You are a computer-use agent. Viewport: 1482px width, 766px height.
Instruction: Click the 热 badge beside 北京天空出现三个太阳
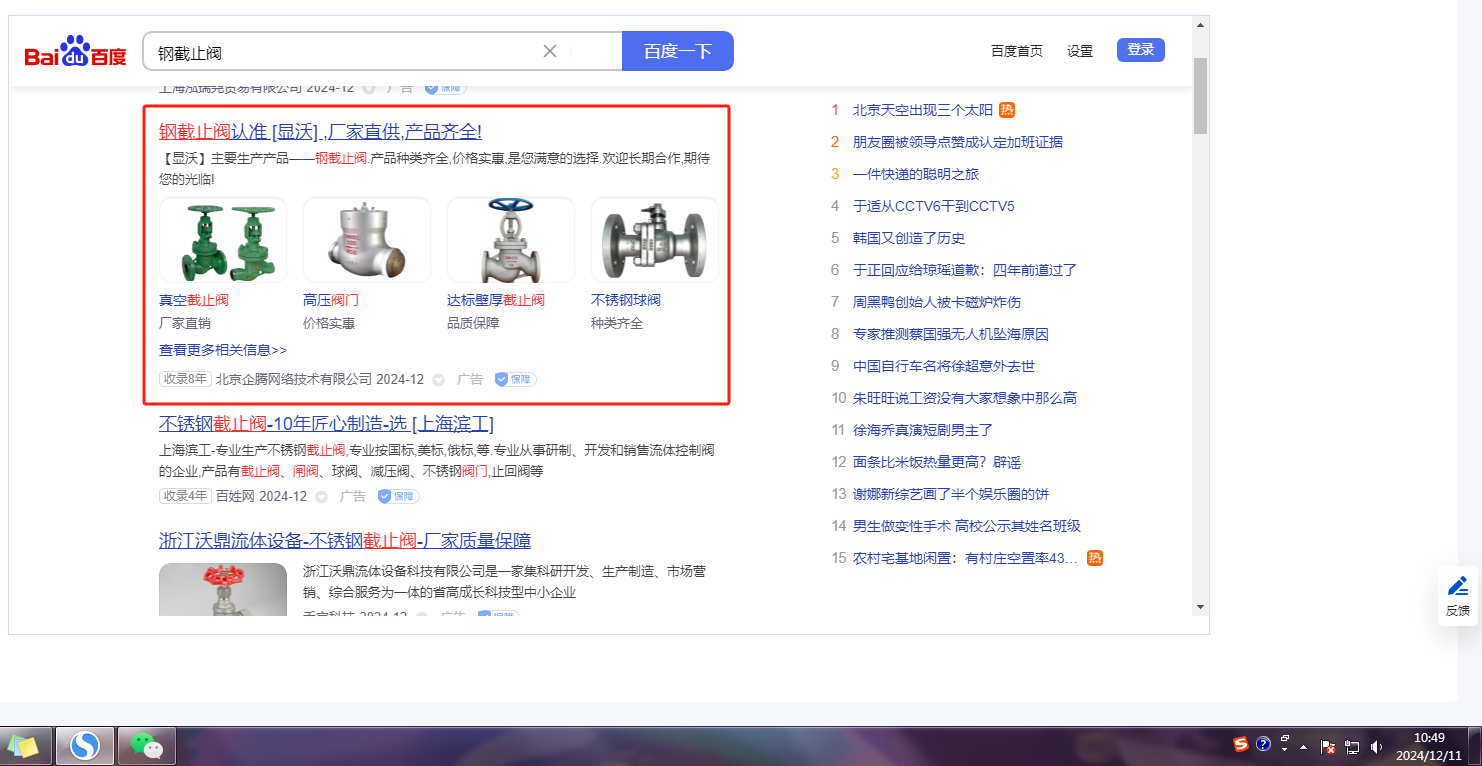pyautogui.click(x=1007, y=110)
